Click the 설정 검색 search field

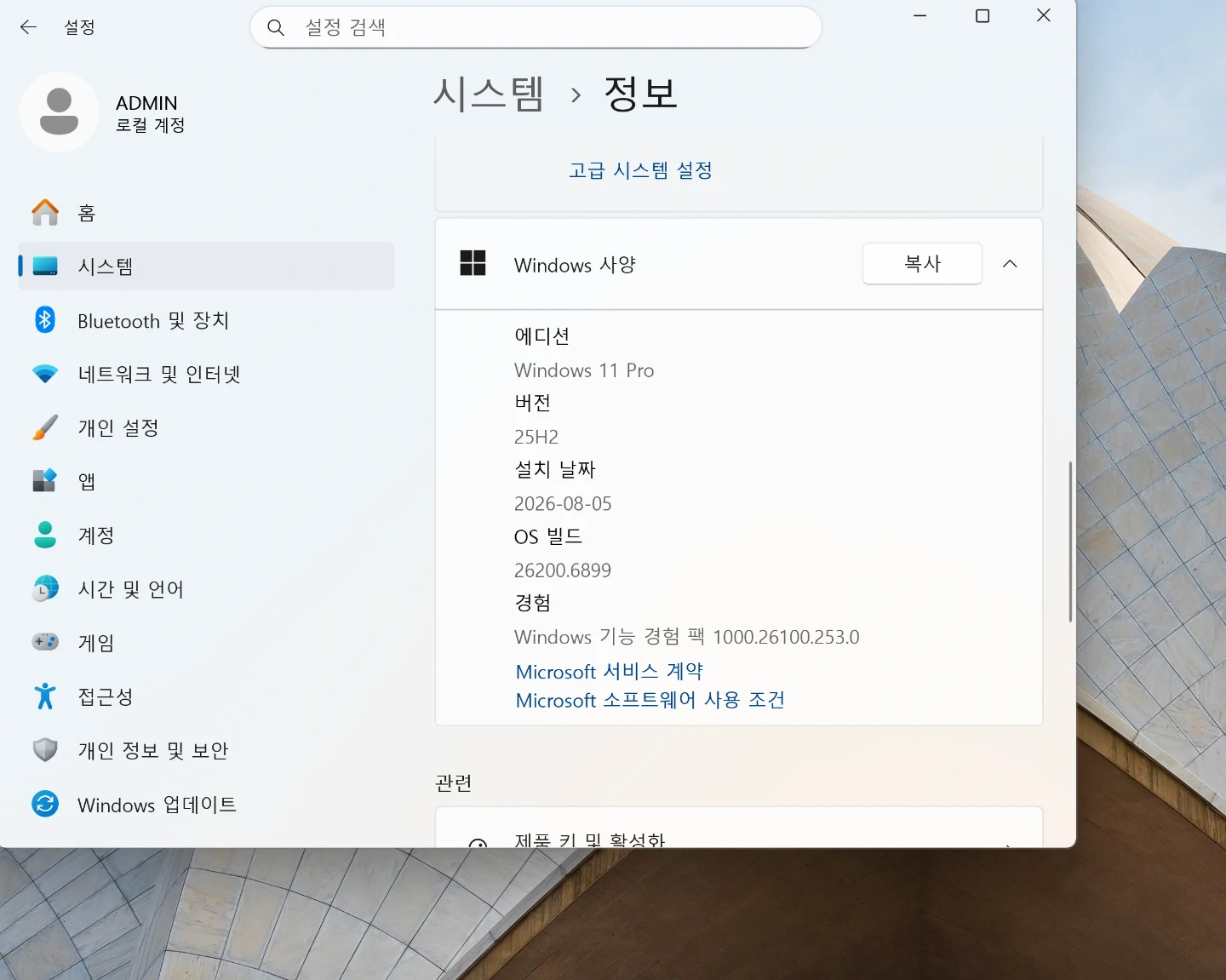536,27
